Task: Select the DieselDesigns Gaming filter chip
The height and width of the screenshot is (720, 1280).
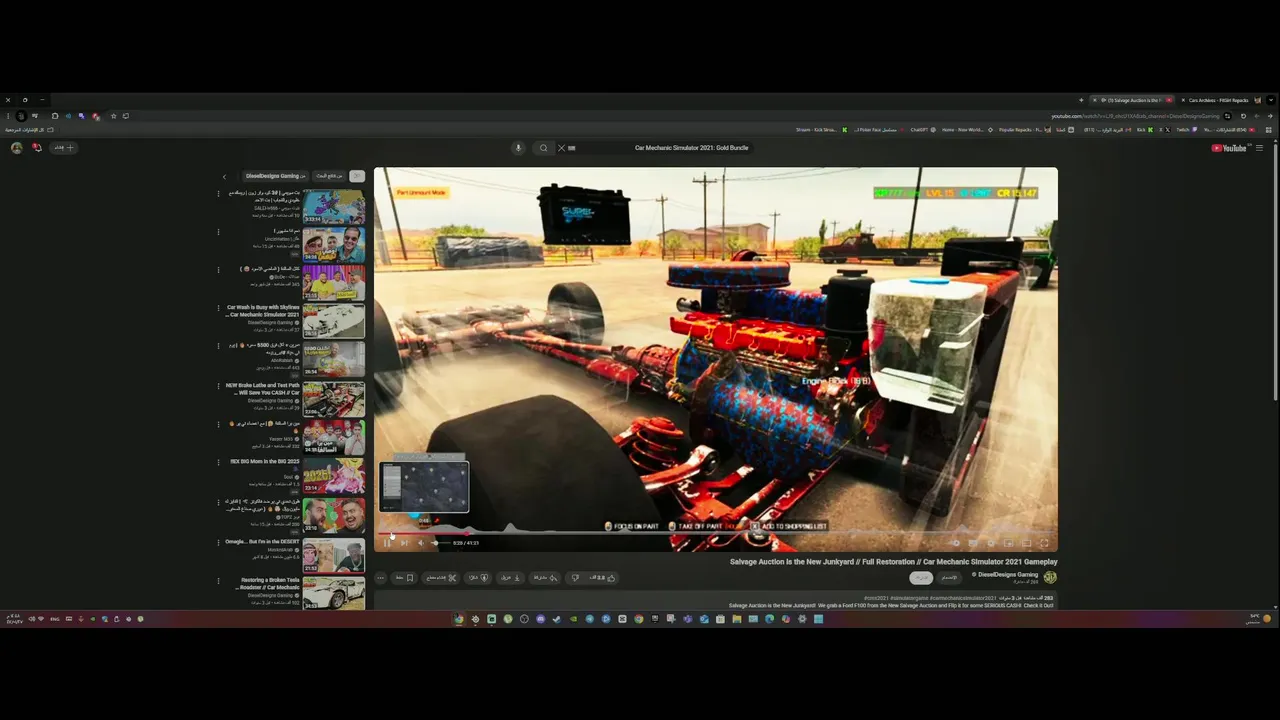Action: tap(275, 176)
